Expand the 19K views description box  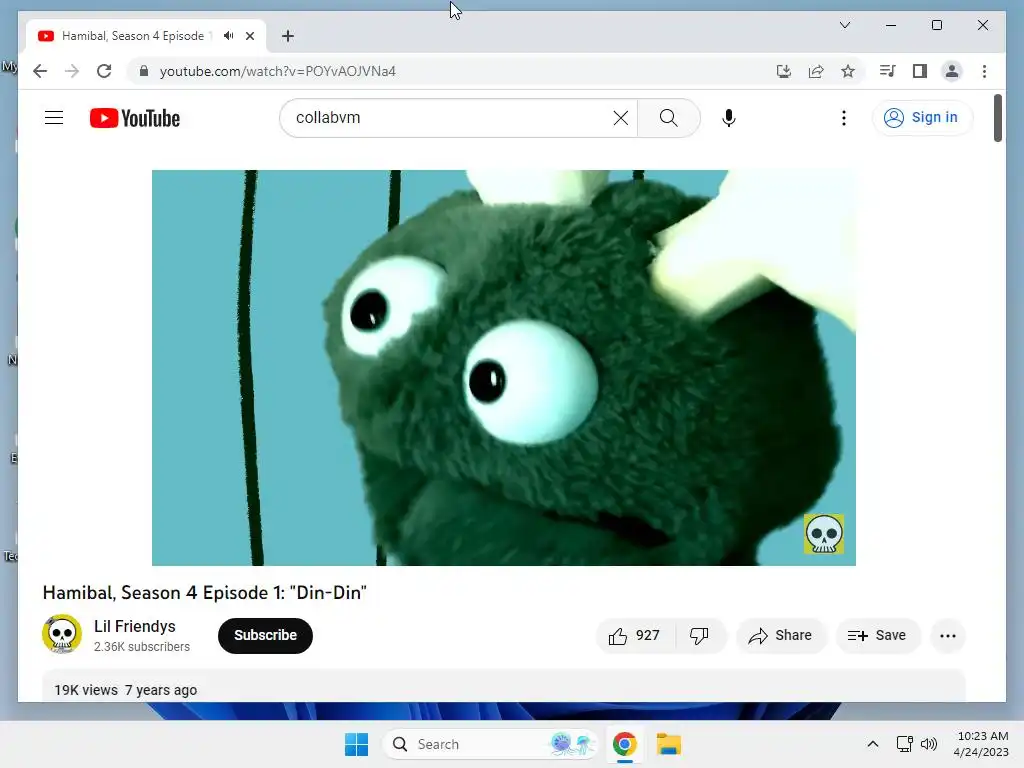point(504,686)
